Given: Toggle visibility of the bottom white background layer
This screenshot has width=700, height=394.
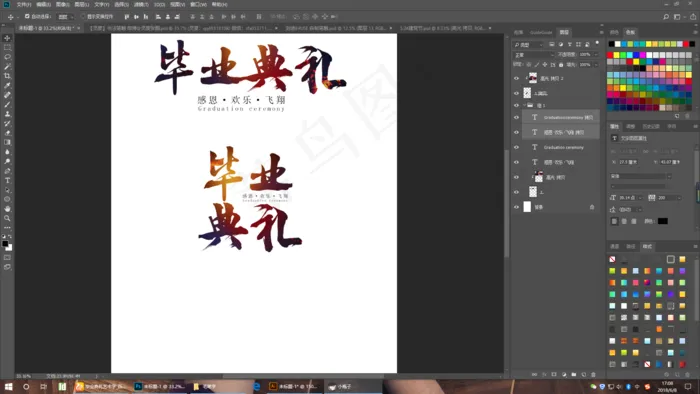Looking at the screenshot, I should [x=517, y=207].
